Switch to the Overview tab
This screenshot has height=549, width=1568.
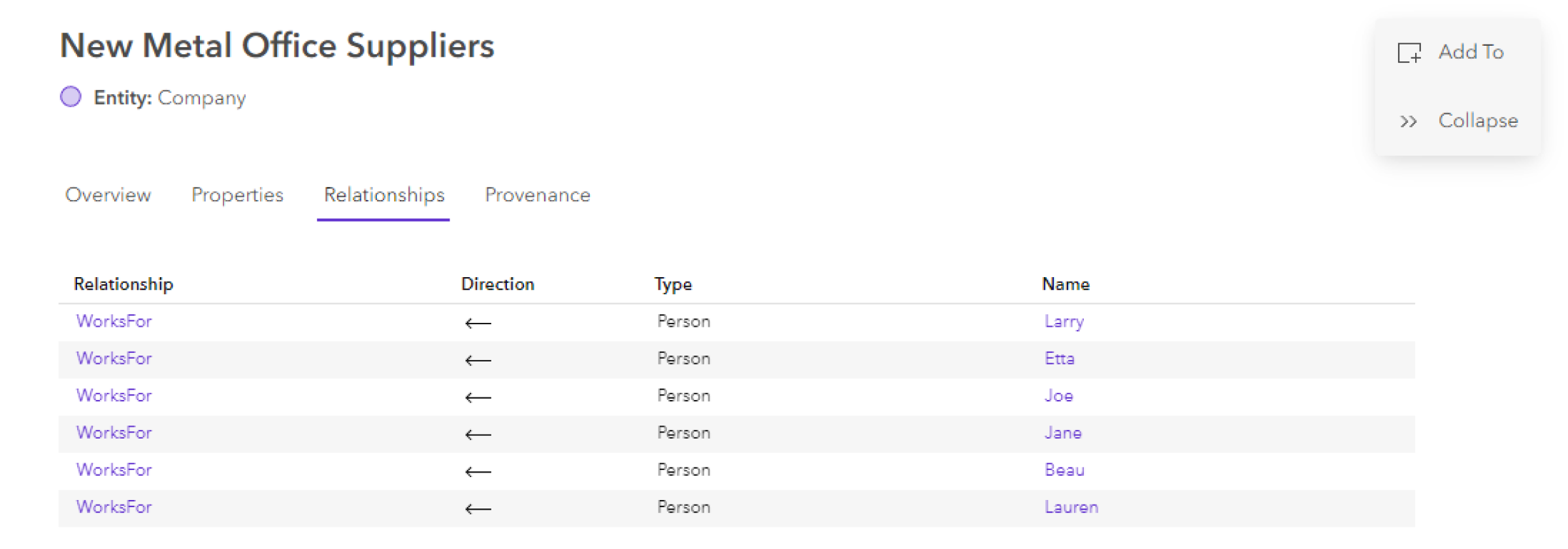108,195
